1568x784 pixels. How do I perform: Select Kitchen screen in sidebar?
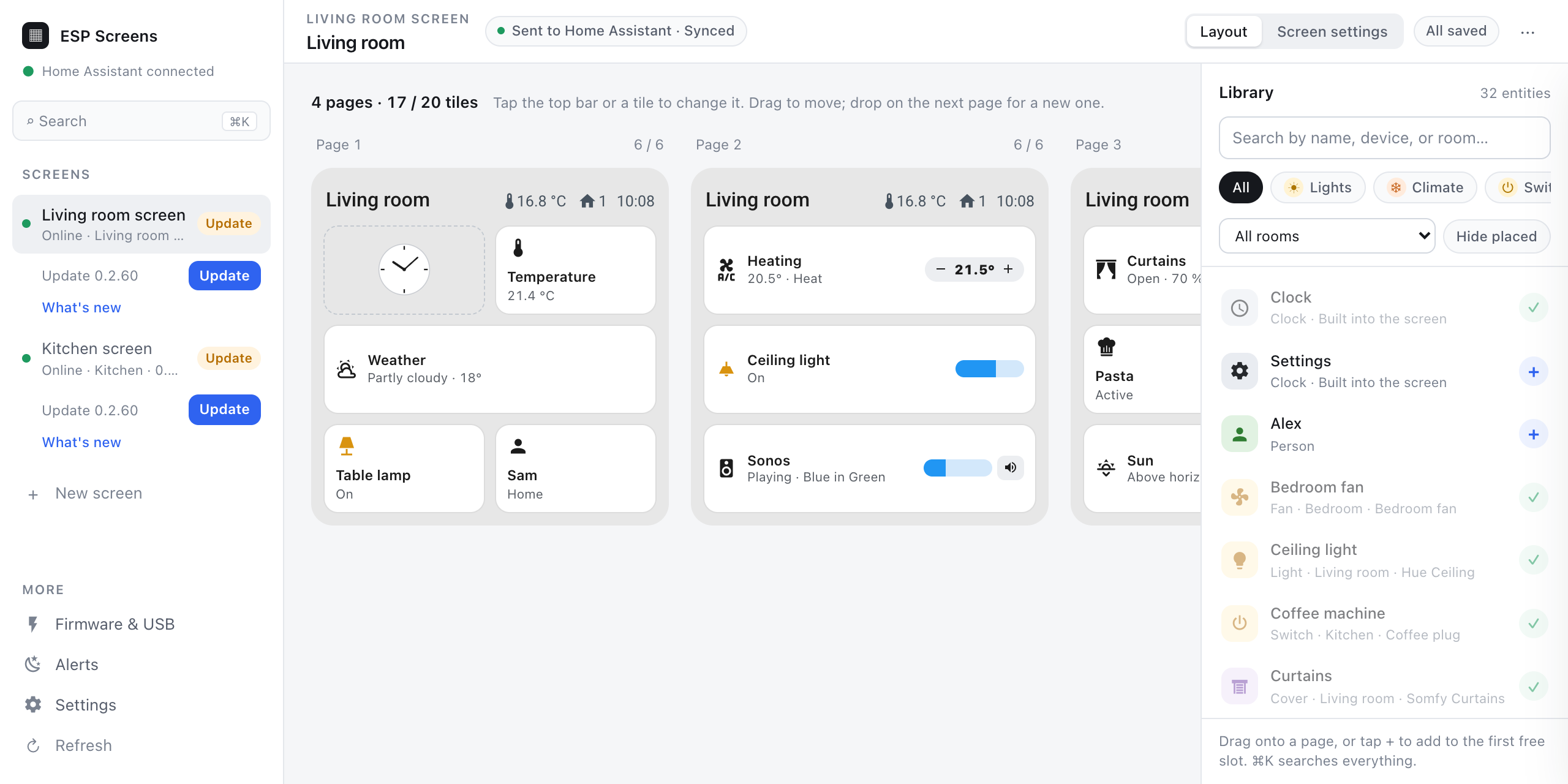point(141,359)
